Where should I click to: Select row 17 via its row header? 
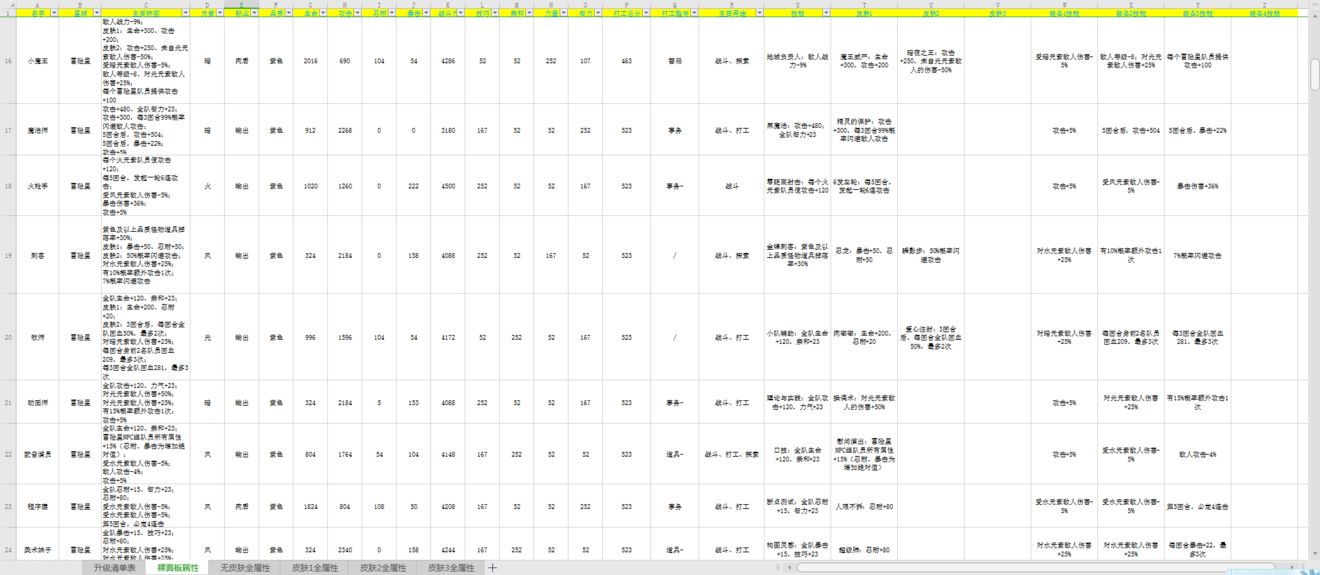click(x=8, y=129)
